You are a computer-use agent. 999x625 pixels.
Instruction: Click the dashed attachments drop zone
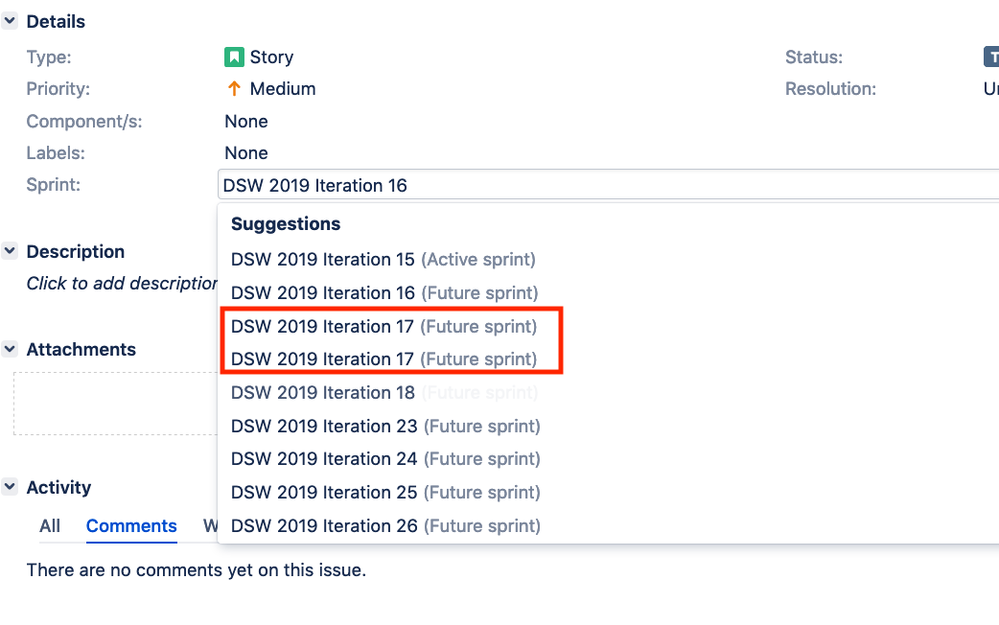coord(115,403)
